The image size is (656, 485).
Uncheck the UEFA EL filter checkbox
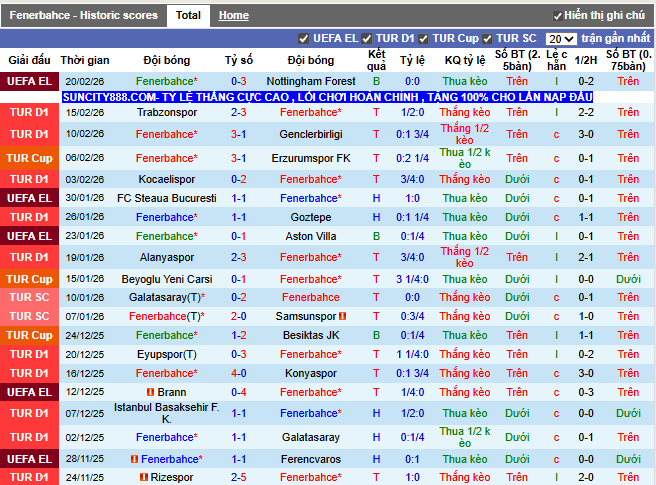[x=304, y=39]
